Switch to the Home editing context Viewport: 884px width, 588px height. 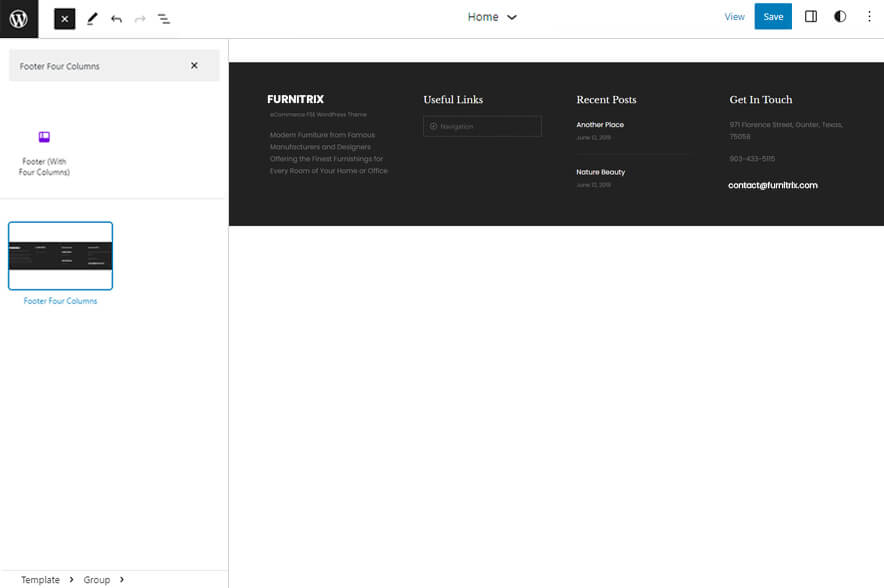(483, 17)
